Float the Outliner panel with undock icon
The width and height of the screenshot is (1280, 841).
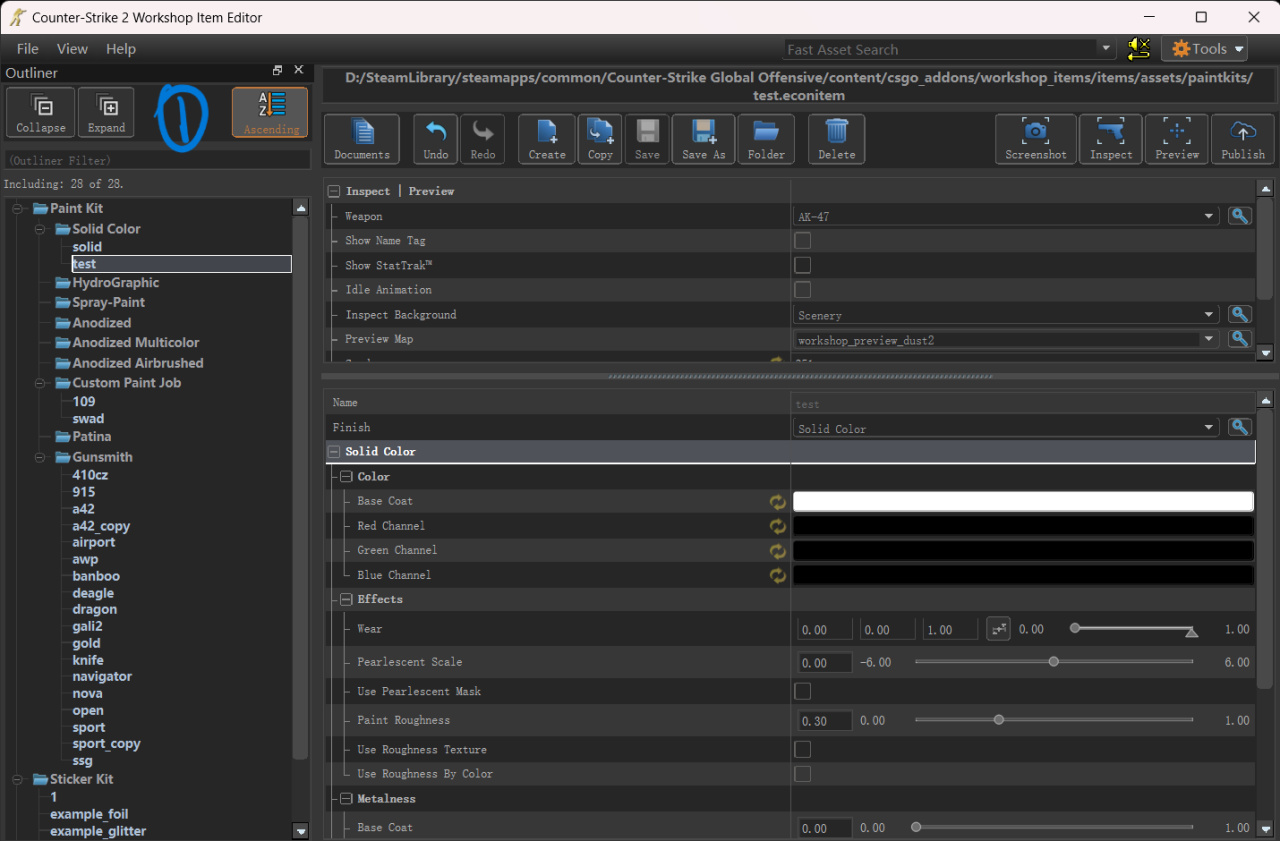coord(277,71)
